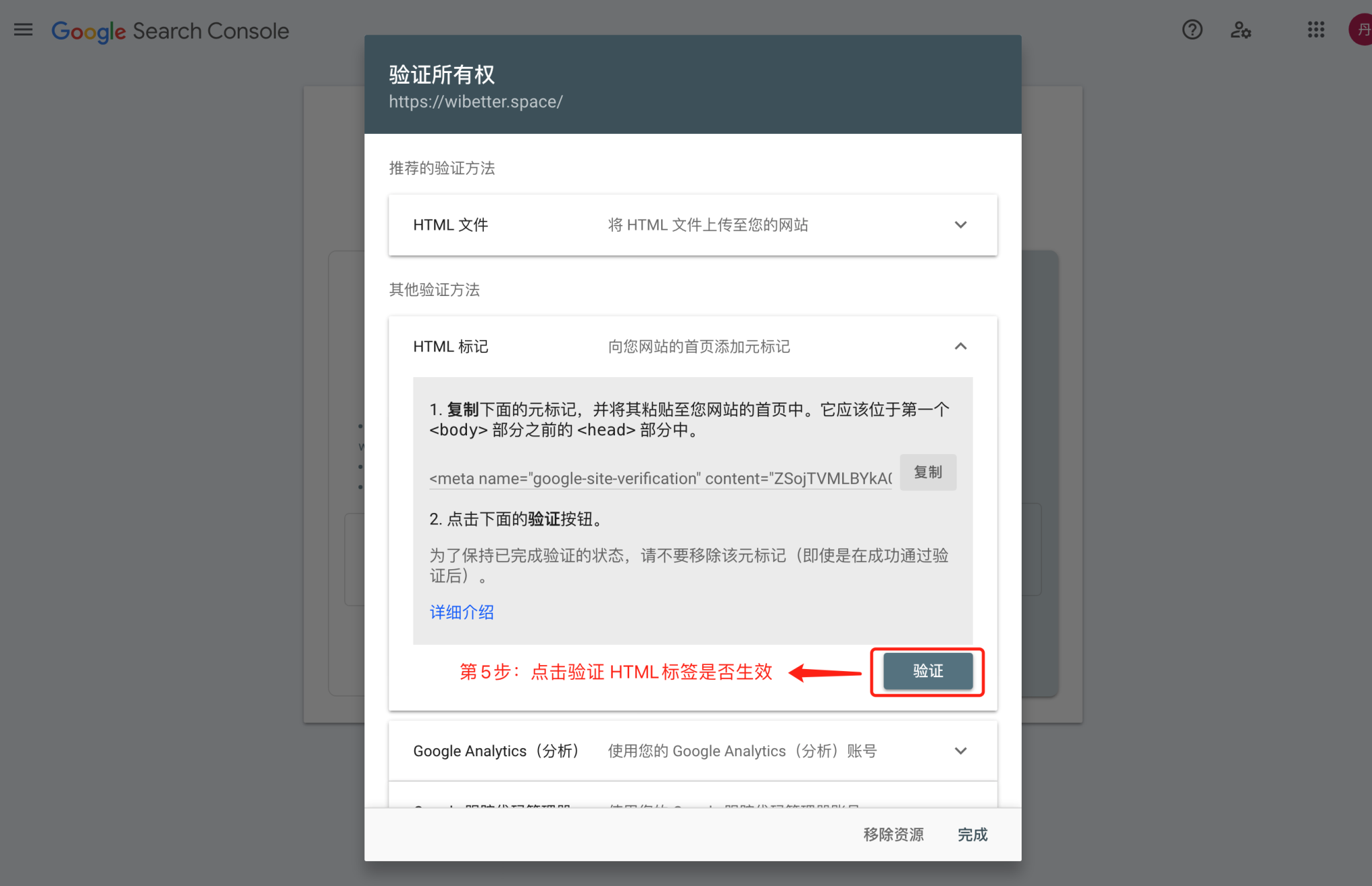
Task: Open the hamburger navigation menu
Action: point(23,29)
